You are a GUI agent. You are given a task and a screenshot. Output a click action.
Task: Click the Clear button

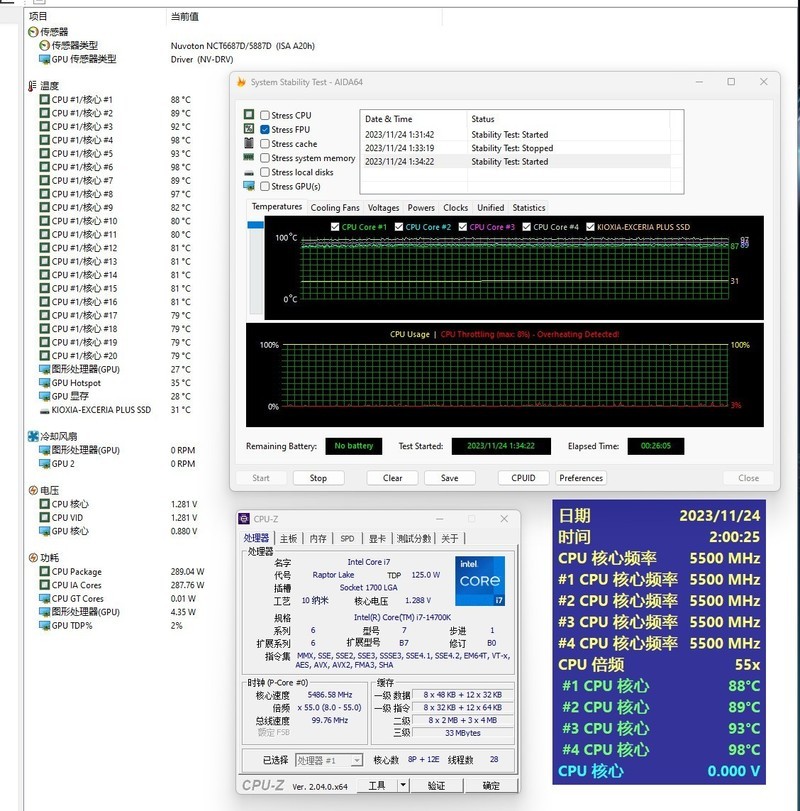coord(393,478)
